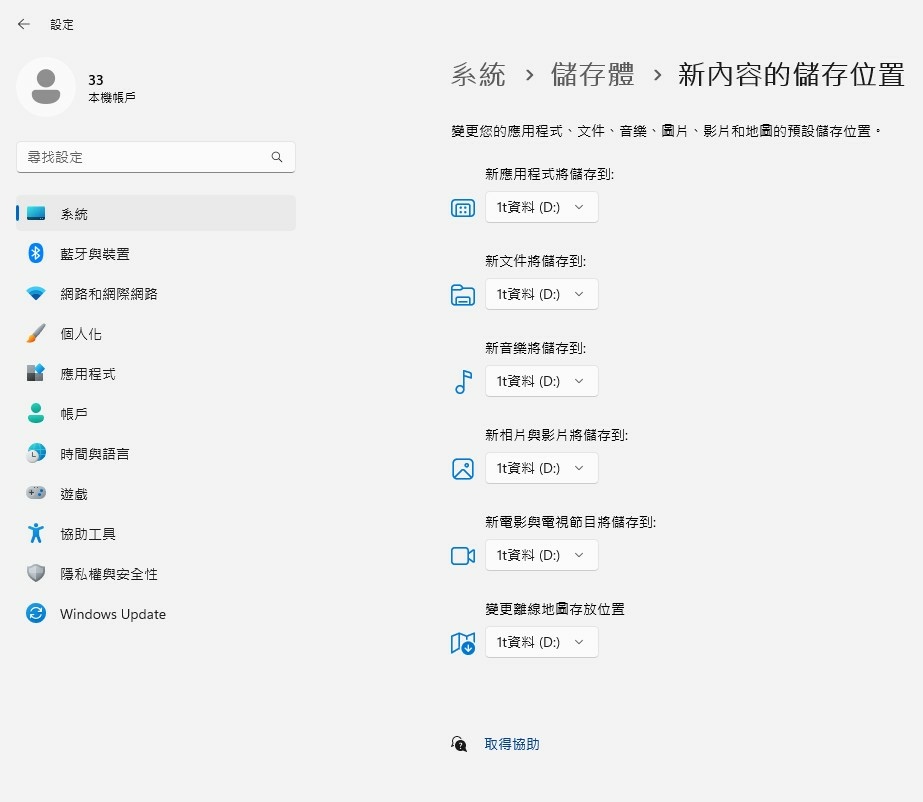Select the 應用程式 sidebar icon
Image resolution: width=923 pixels, height=802 pixels.
point(34,373)
